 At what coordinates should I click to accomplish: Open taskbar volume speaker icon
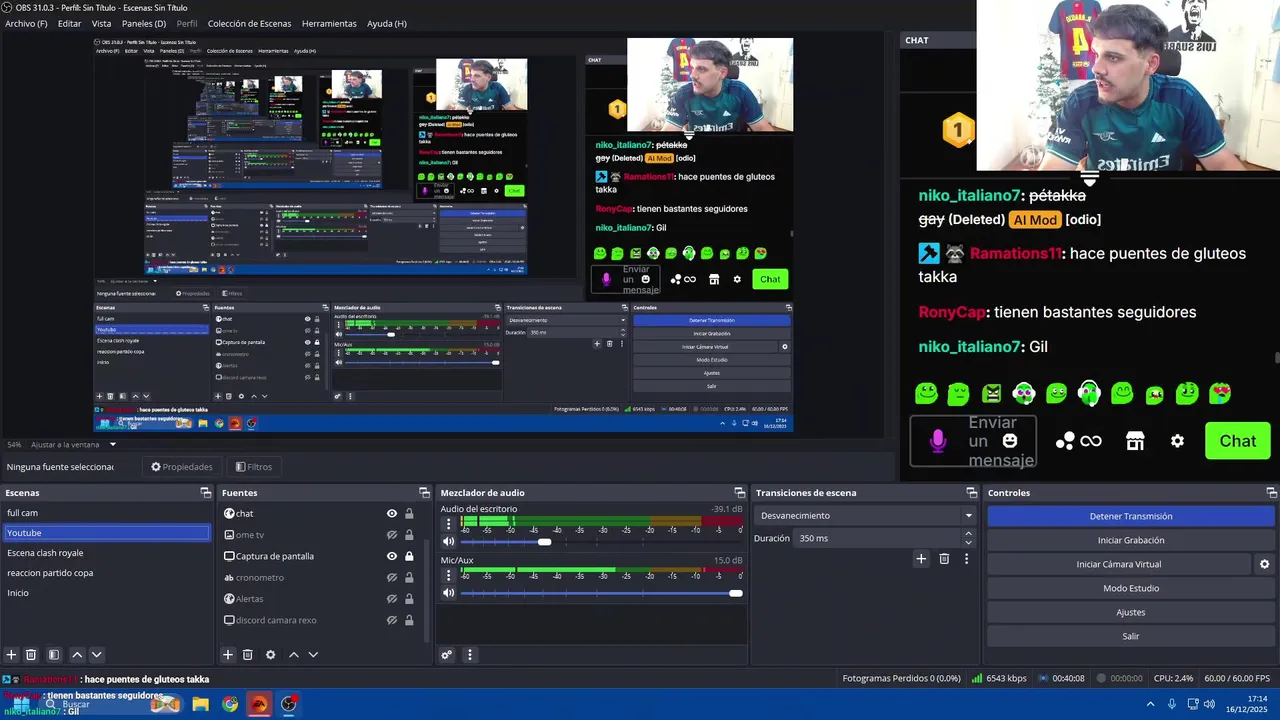[x=1209, y=704]
